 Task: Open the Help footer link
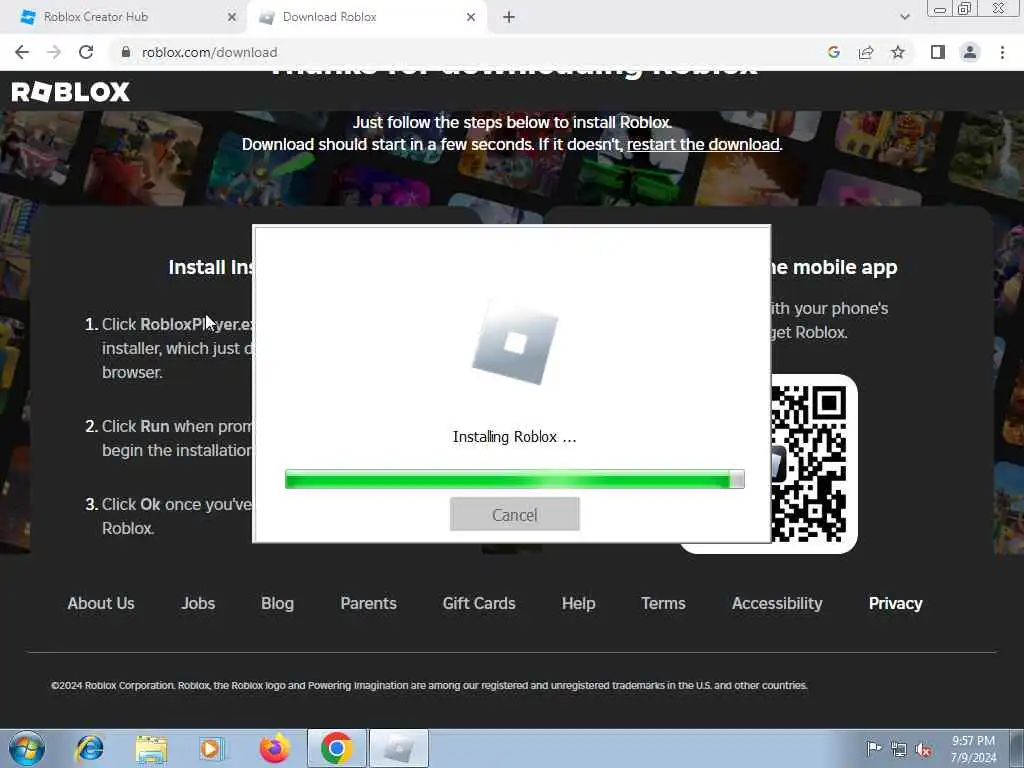tap(579, 603)
